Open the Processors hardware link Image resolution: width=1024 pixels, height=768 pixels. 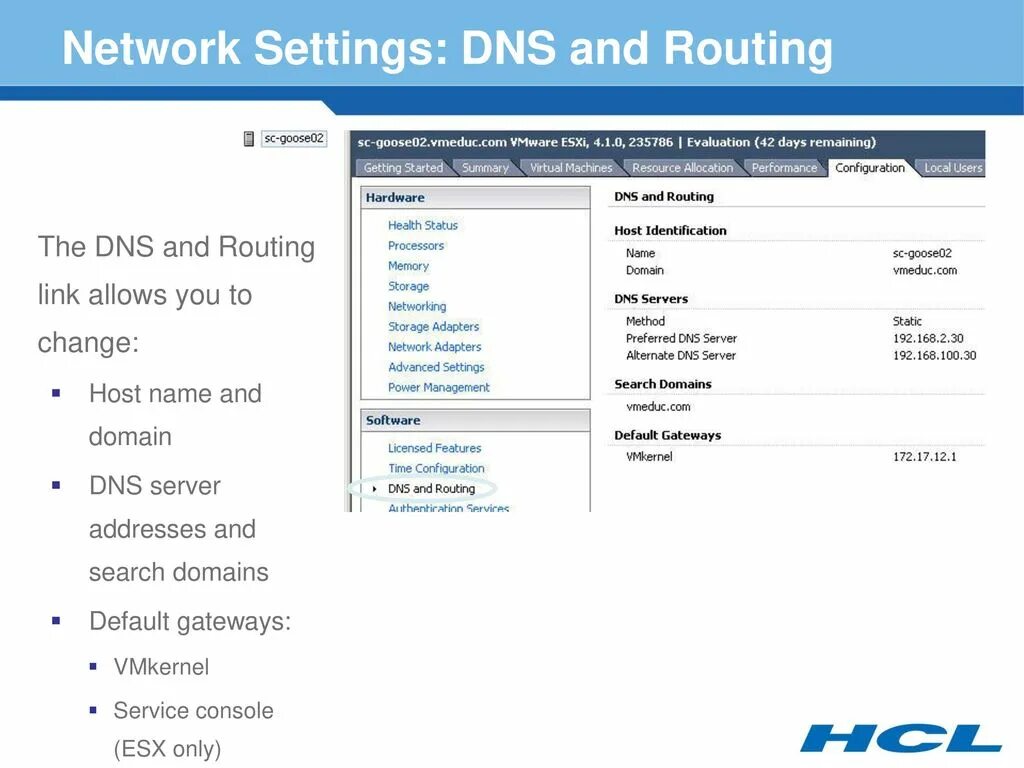pos(416,246)
